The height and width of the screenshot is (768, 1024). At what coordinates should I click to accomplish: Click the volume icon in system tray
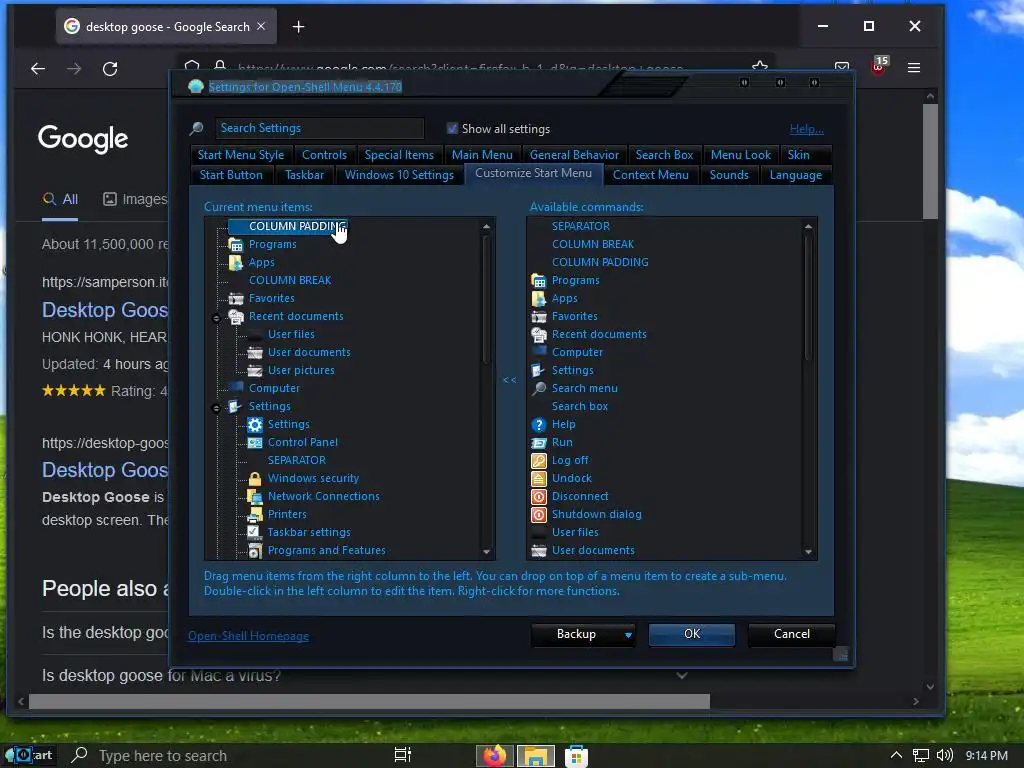tap(944, 756)
